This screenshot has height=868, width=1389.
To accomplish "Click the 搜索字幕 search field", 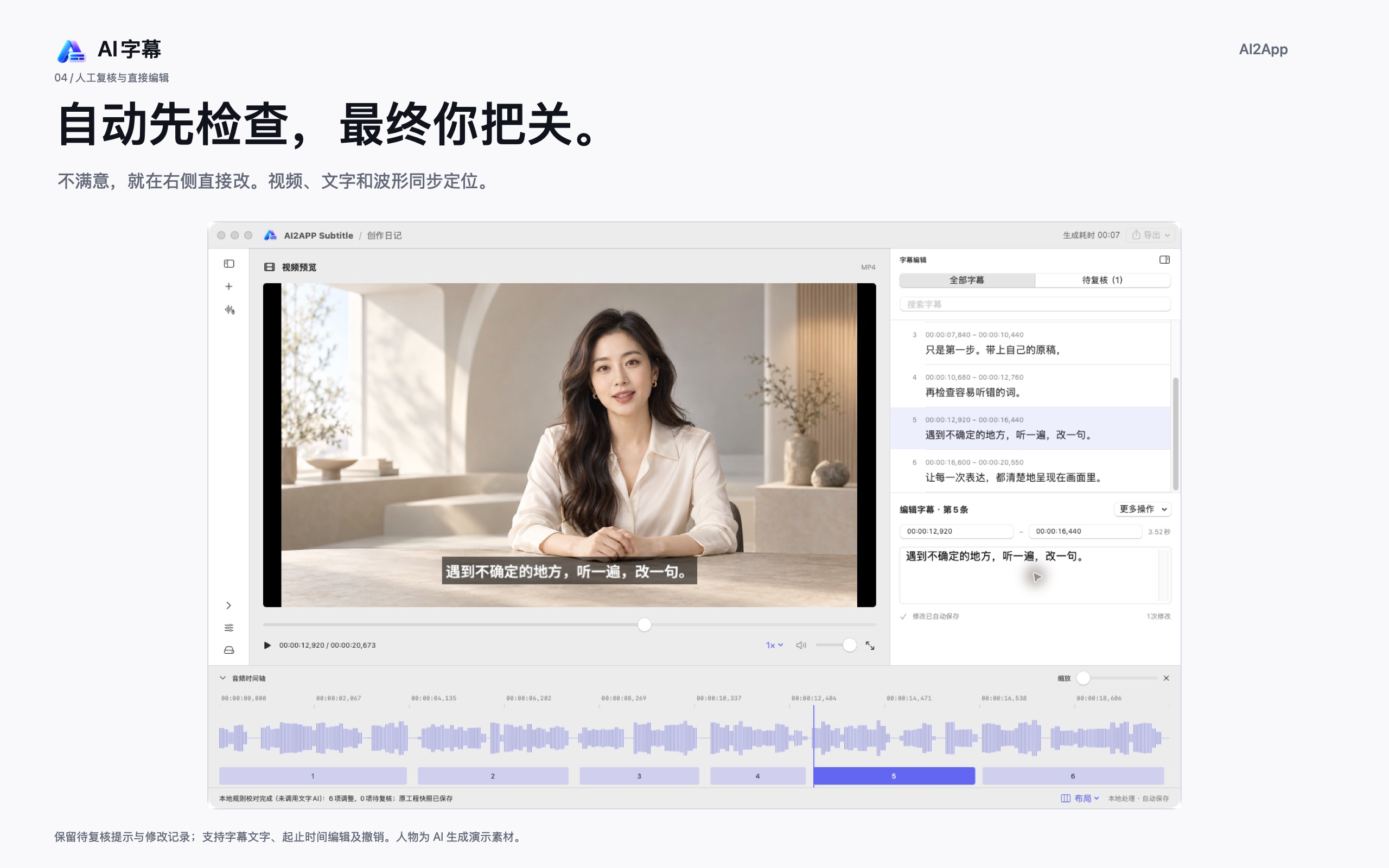I will pos(1035,304).
